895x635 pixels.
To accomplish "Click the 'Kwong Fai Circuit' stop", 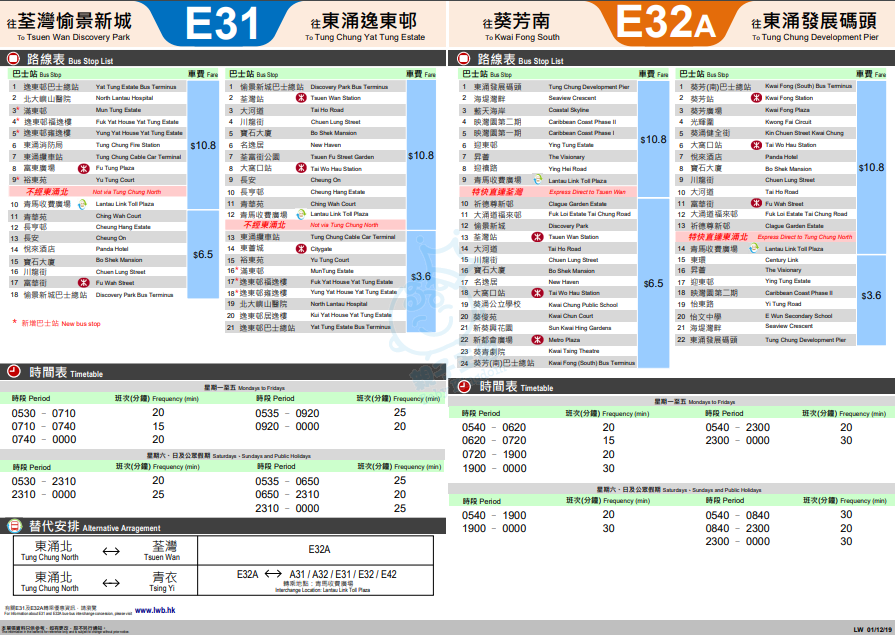I will tap(788, 122).
